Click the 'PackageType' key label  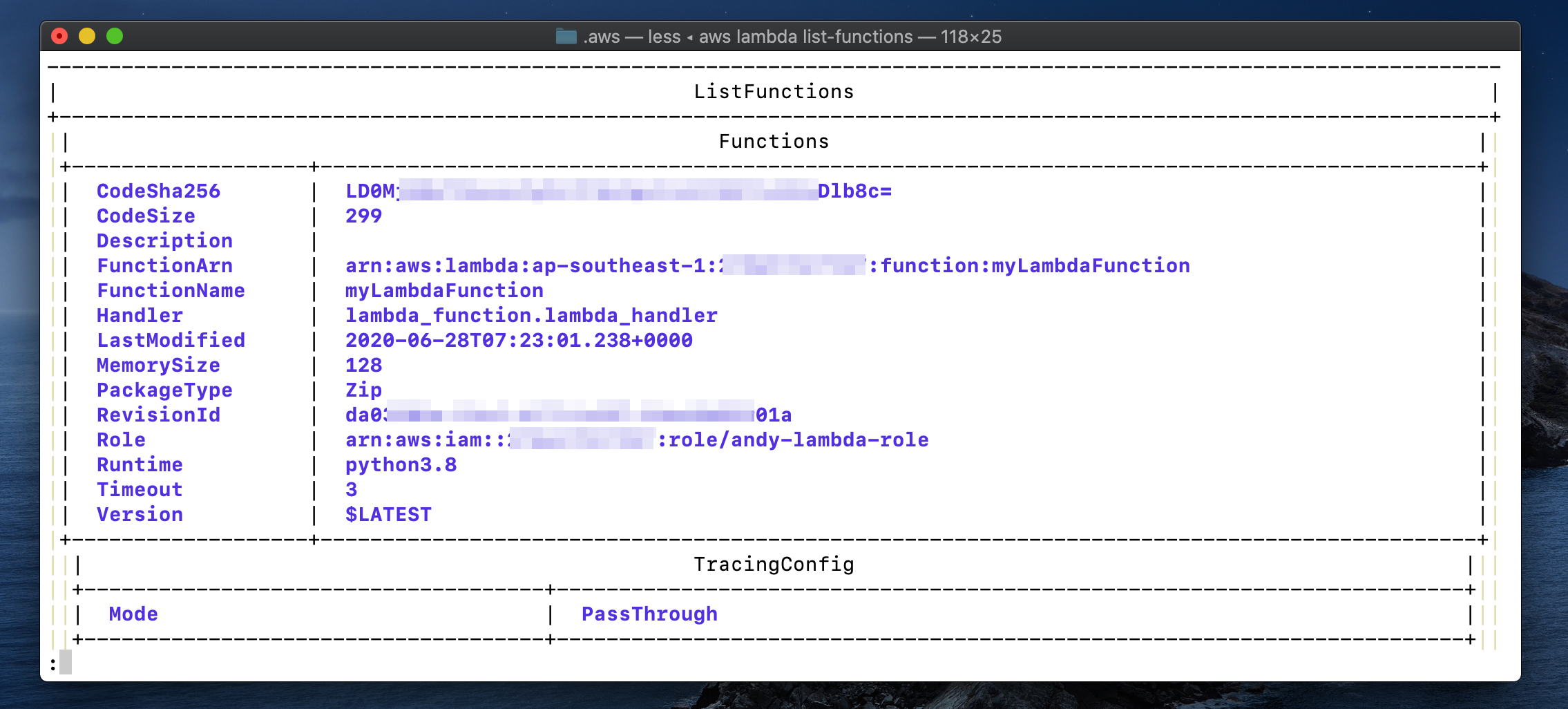[164, 390]
